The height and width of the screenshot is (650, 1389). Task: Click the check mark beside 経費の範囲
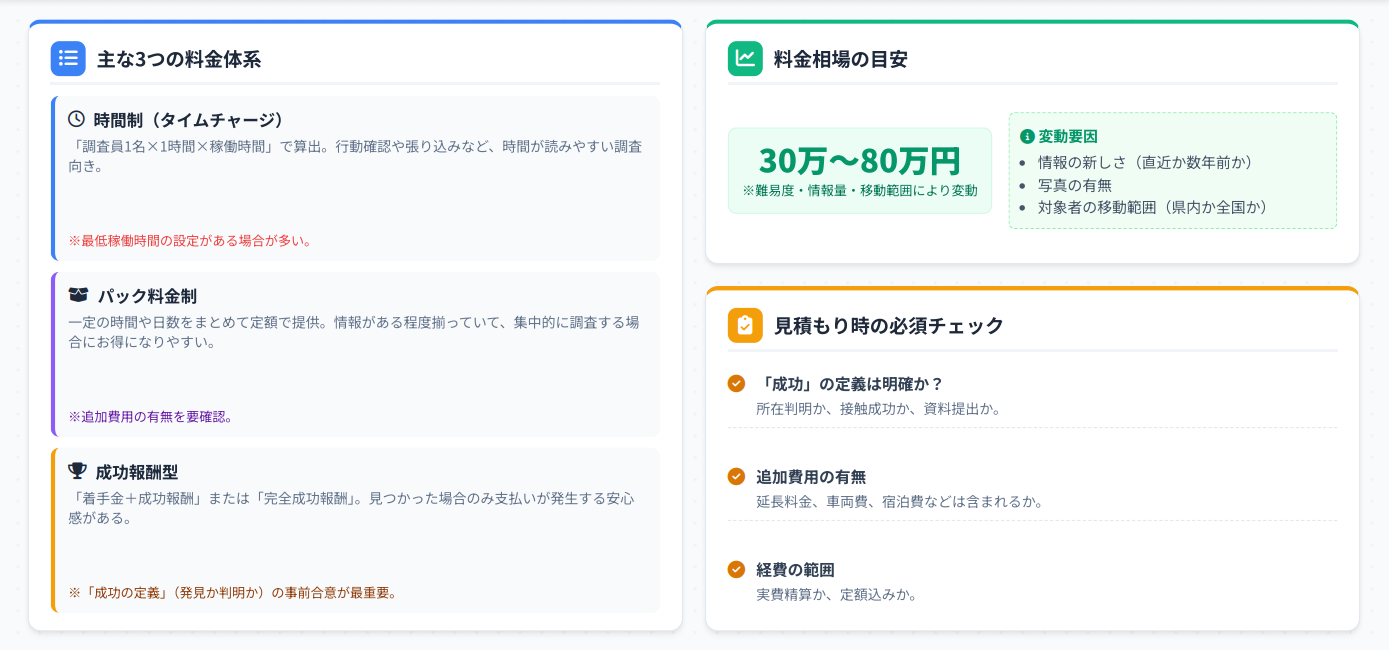point(736,569)
